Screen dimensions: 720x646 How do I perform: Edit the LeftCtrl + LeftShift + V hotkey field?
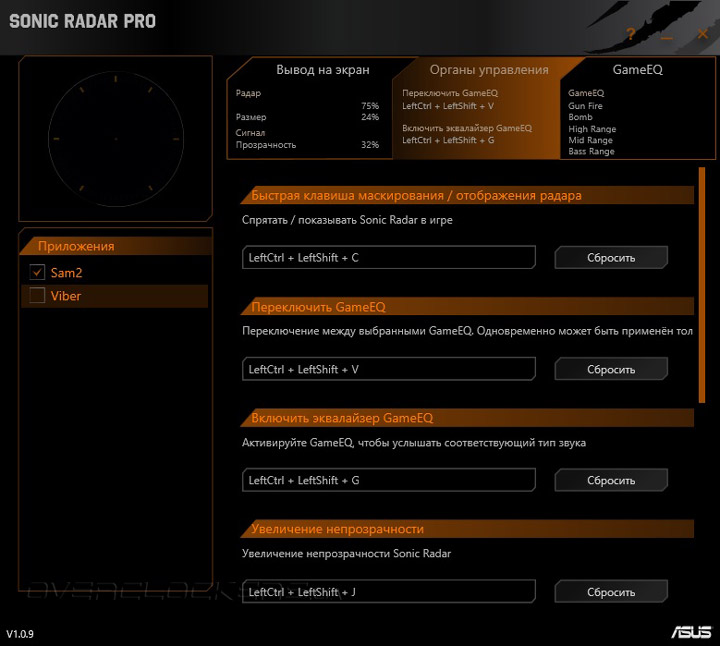(x=388, y=369)
